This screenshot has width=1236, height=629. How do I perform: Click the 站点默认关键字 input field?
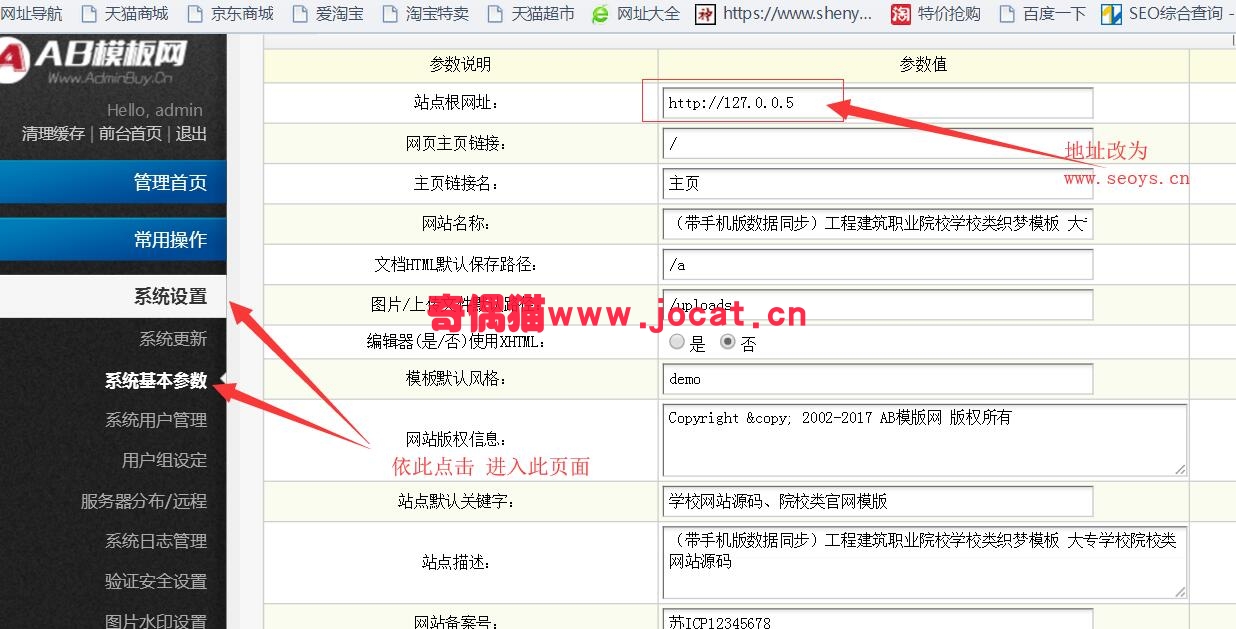point(877,501)
